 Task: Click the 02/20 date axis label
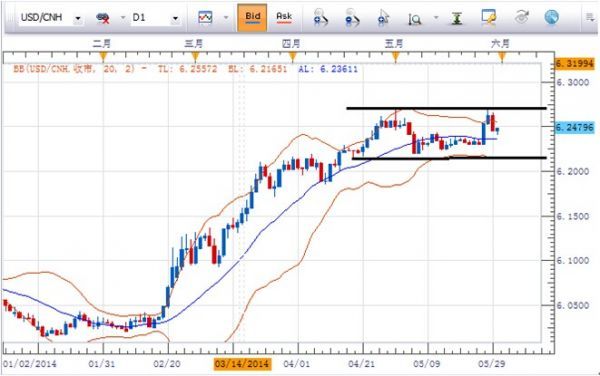coord(166,364)
